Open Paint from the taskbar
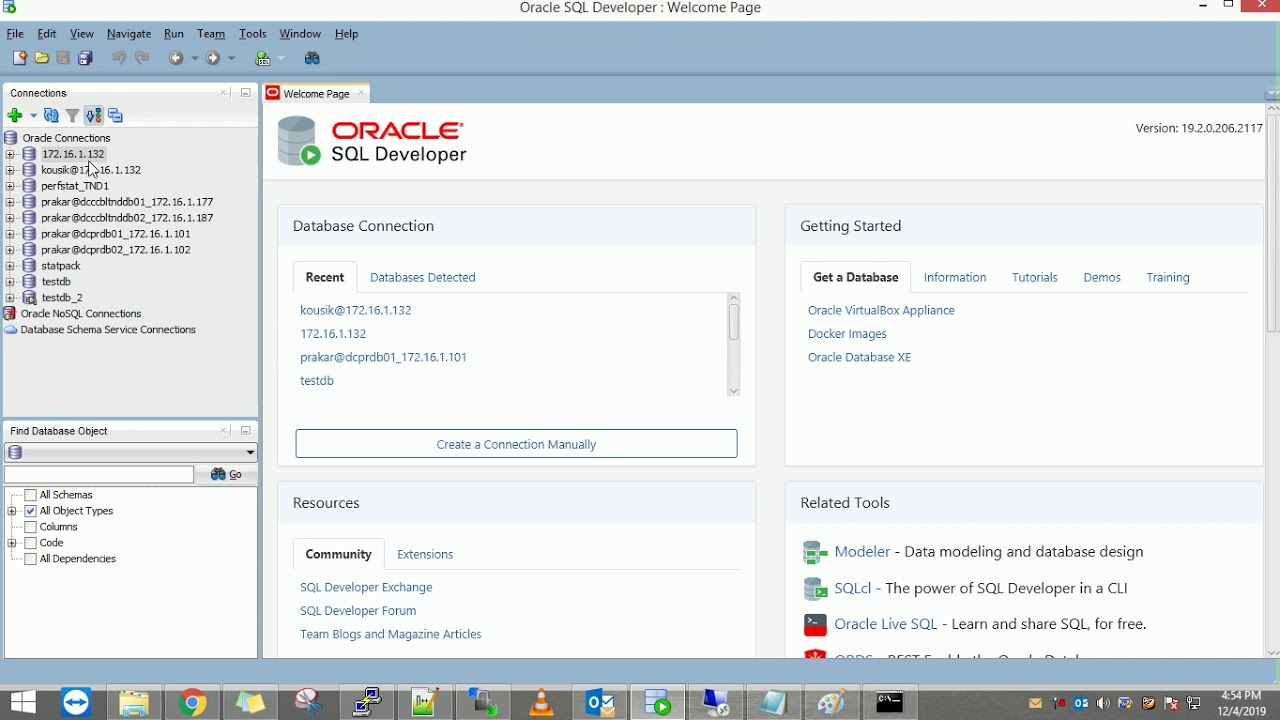 832,703
